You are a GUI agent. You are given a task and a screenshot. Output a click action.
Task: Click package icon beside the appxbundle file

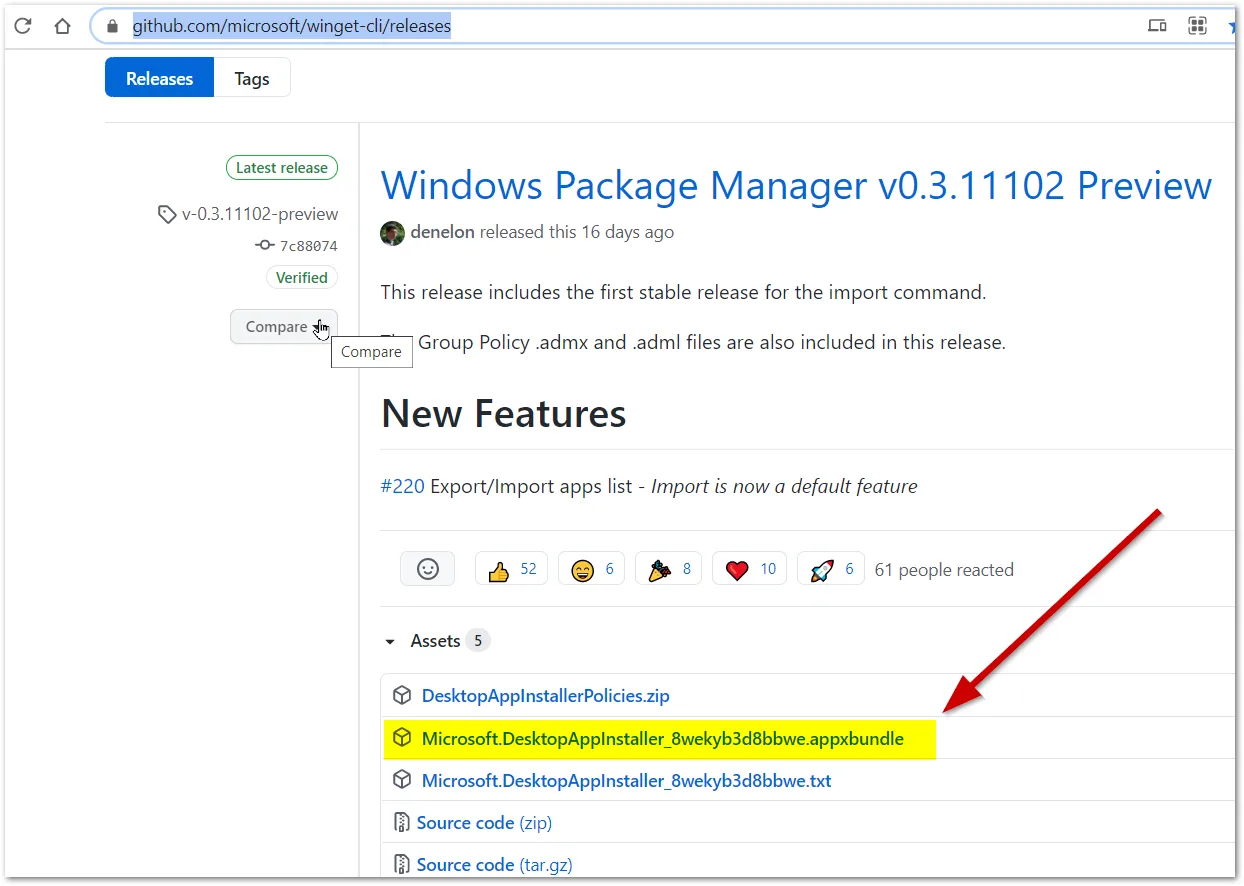coord(401,738)
